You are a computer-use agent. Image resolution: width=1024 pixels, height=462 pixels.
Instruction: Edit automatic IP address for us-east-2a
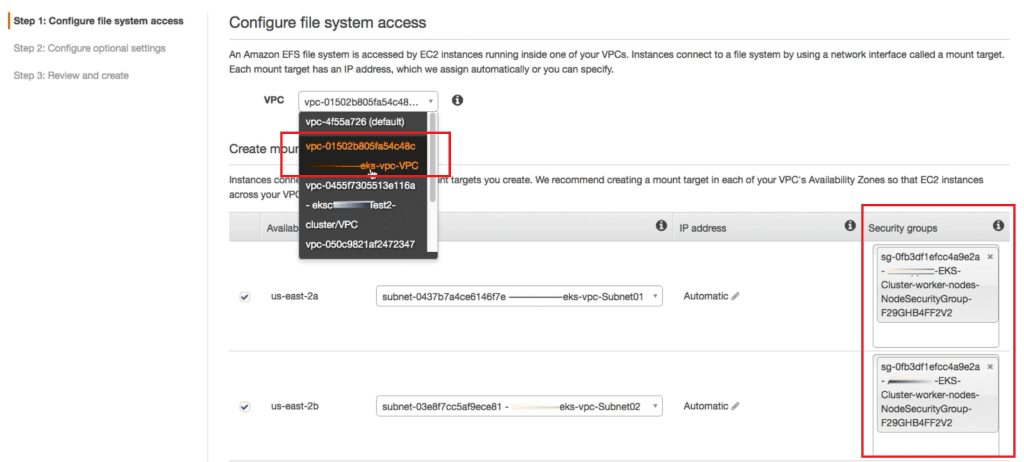(735, 296)
